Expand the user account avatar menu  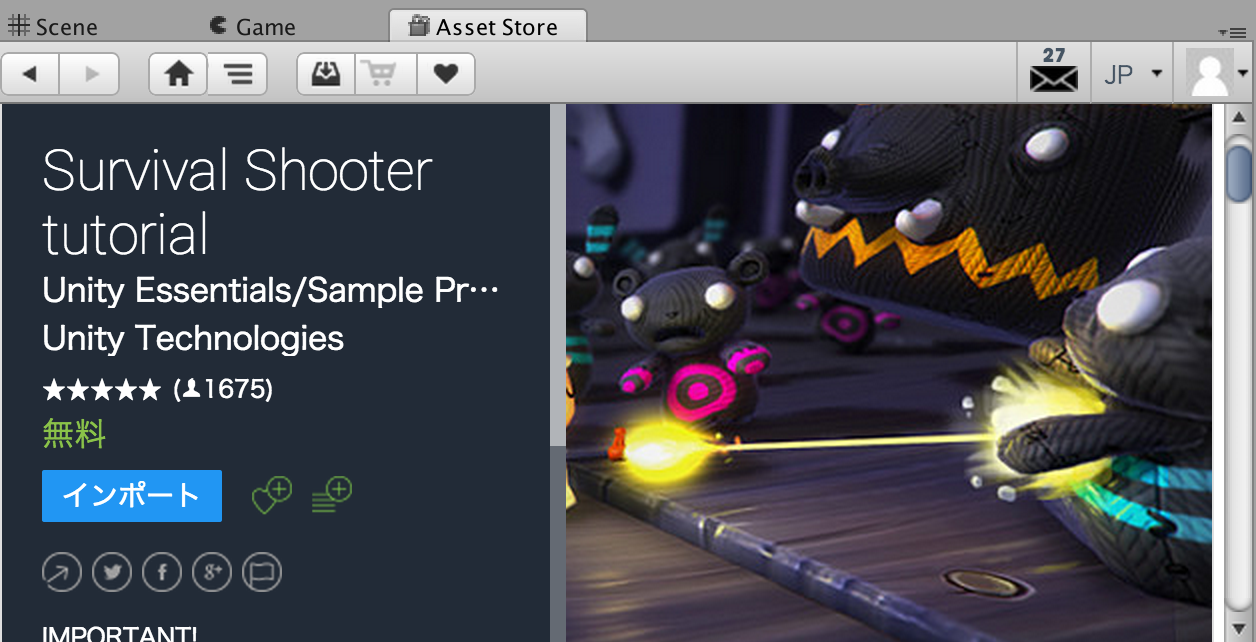click(1216, 73)
